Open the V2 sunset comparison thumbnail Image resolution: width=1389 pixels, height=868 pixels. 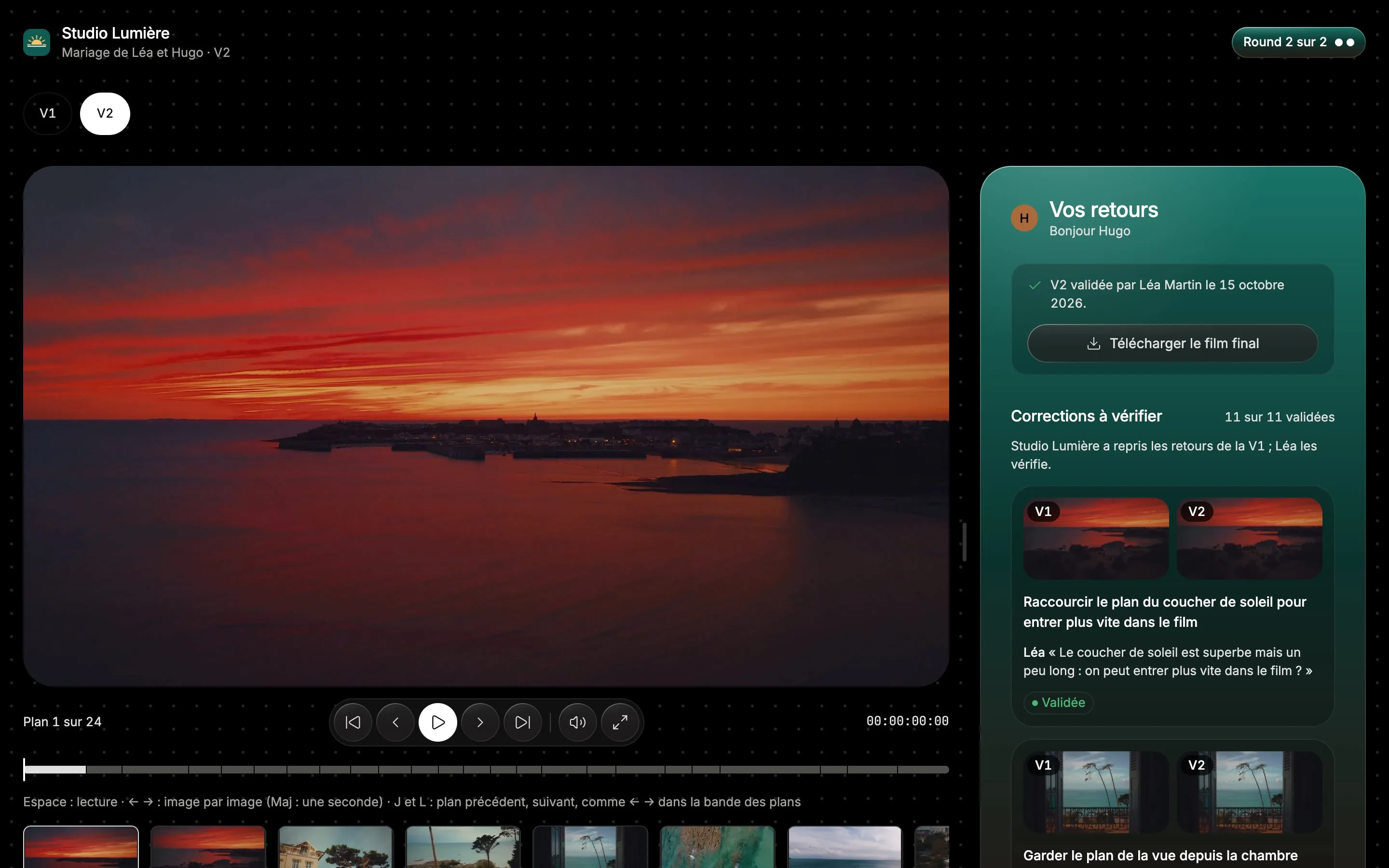point(1250,538)
